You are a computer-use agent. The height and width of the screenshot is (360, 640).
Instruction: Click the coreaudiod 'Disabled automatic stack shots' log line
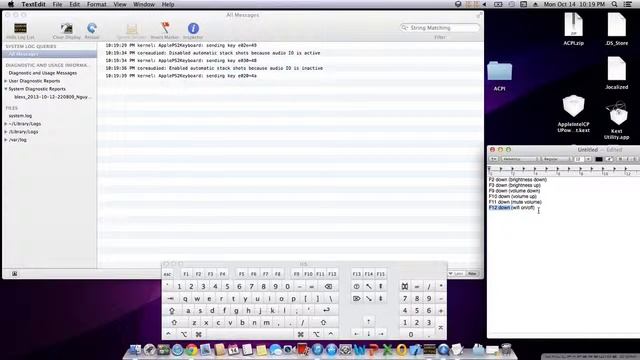(213, 53)
